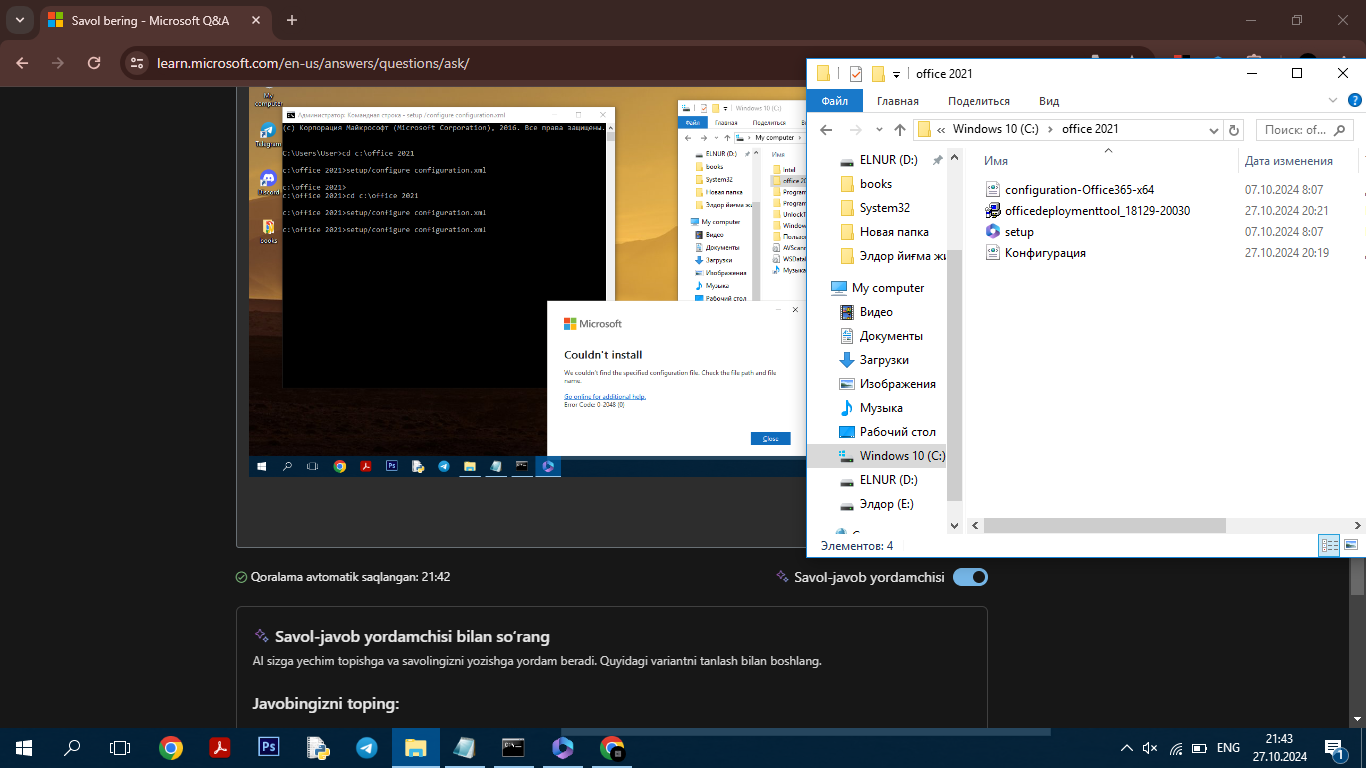Close the Microsoft Q&A browser tab
This screenshot has width=1366, height=768.
[255, 20]
